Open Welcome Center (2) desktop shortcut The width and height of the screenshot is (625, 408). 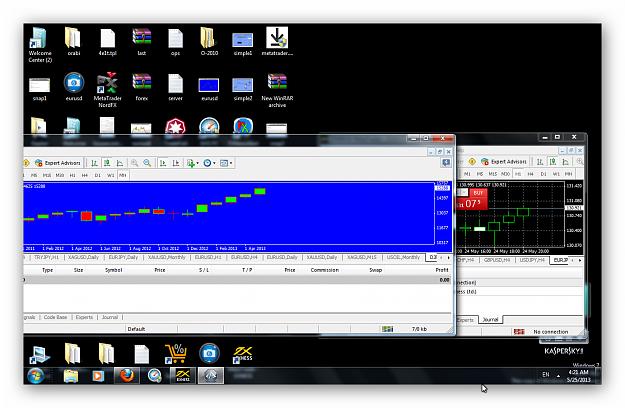tap(40, 45)
